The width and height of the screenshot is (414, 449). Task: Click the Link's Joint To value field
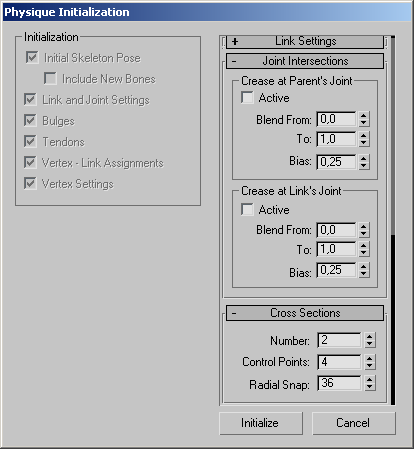(x=336, y=249)
